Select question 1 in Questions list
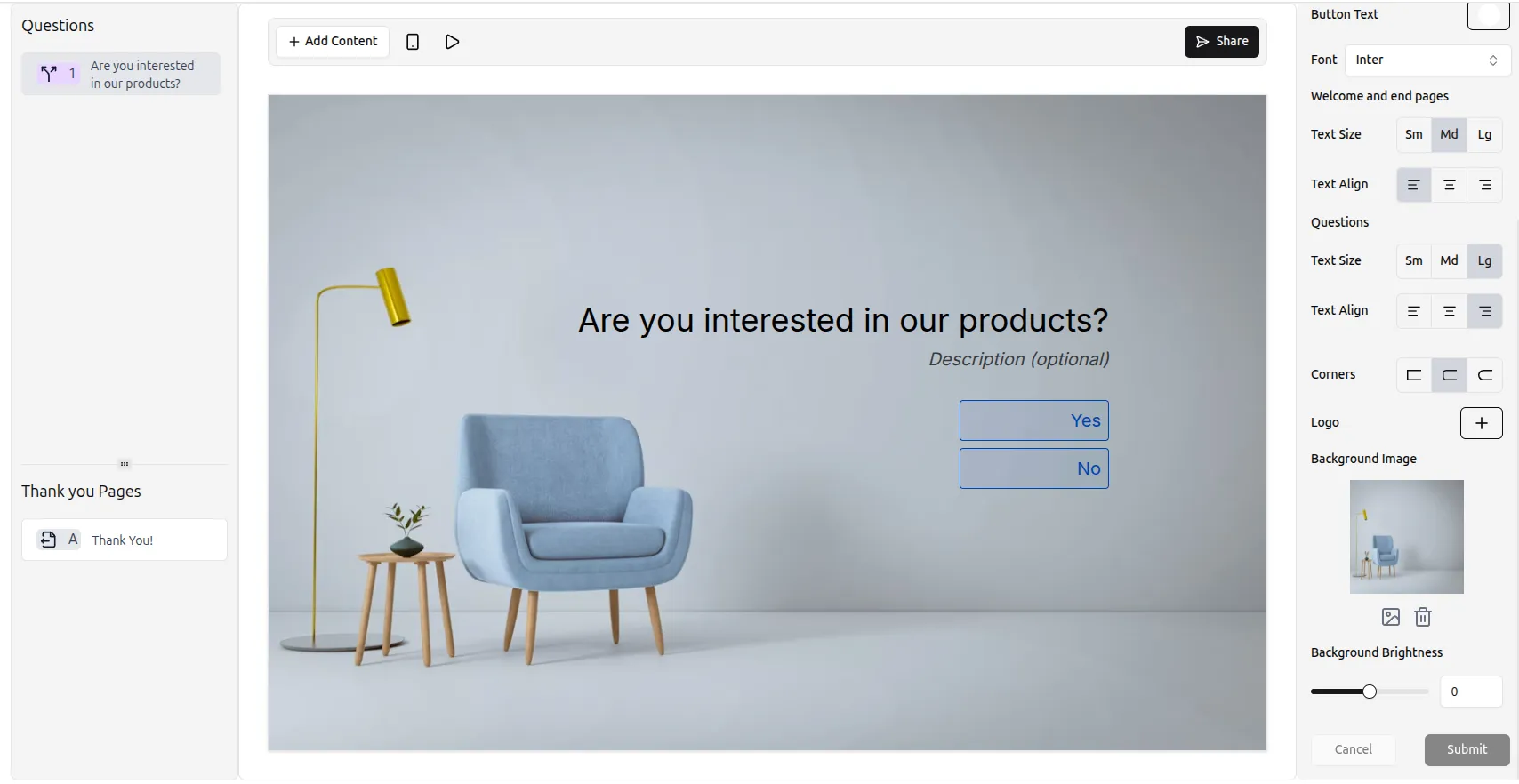The height and width of the screenshot is (784, 1519). 121,74
